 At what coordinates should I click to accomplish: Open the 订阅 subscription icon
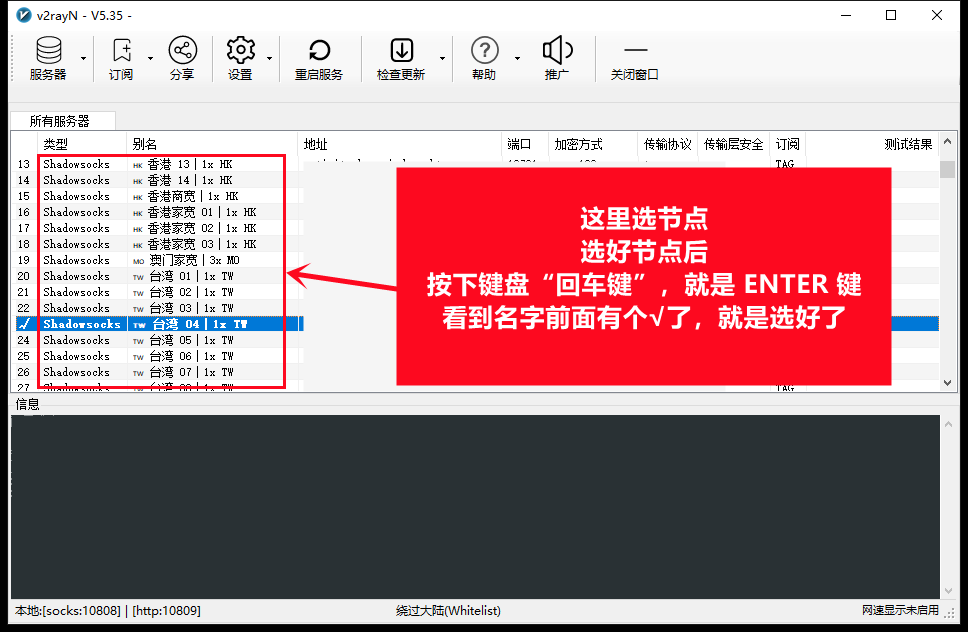point(122,57)
